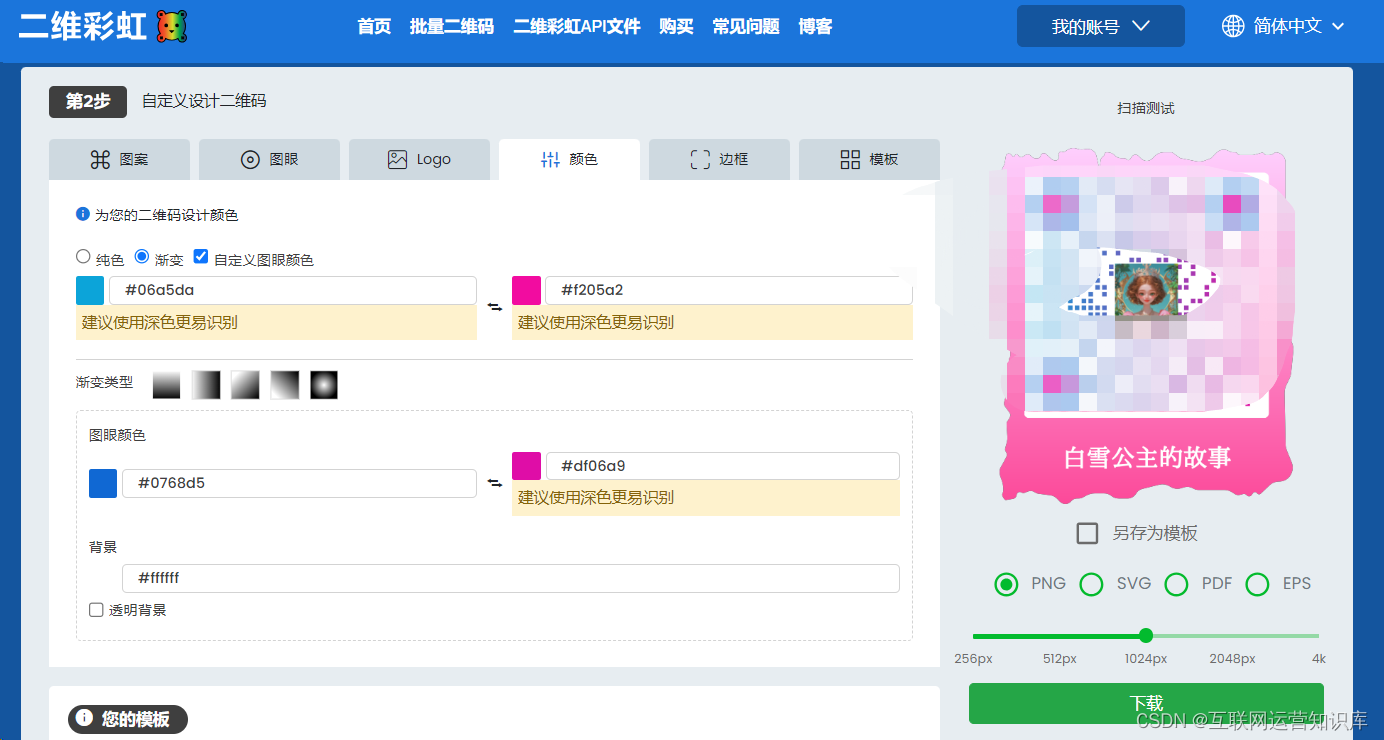Viewport: 1384px width, 740px height.
Task: Open 二维彩虹API文件 navigation item
Action: point(577,27)
